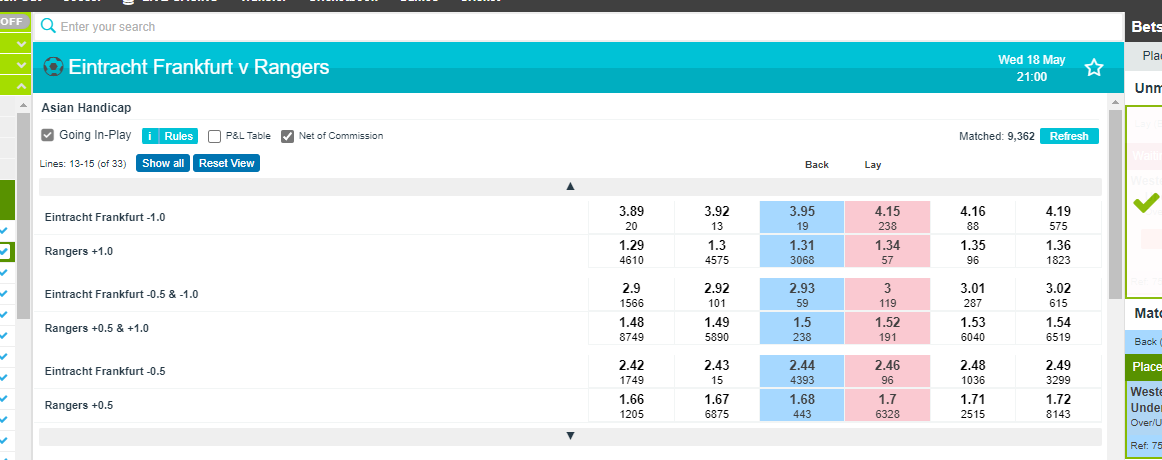Click the main market vertical scrollbar
The width and height of the screenshot is (1162, 460).
[x=1115, y=204]
